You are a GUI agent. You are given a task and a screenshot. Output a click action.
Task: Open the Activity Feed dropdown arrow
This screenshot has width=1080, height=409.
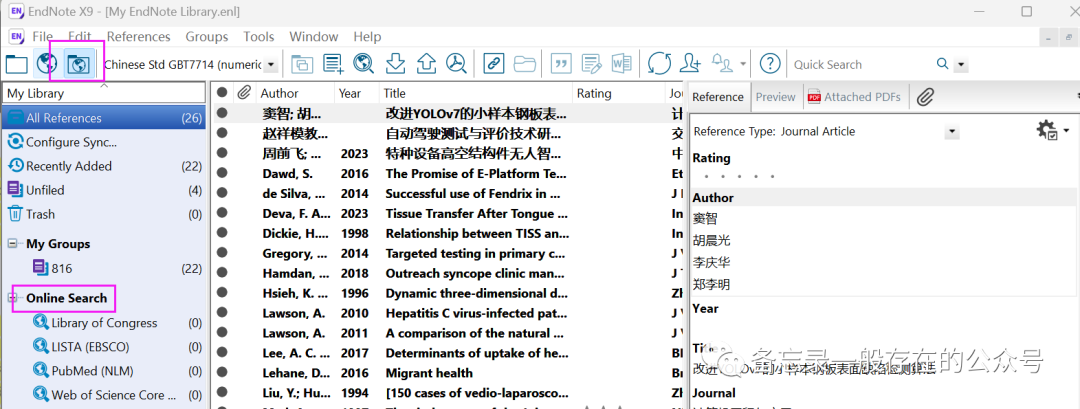coord(742,64)
